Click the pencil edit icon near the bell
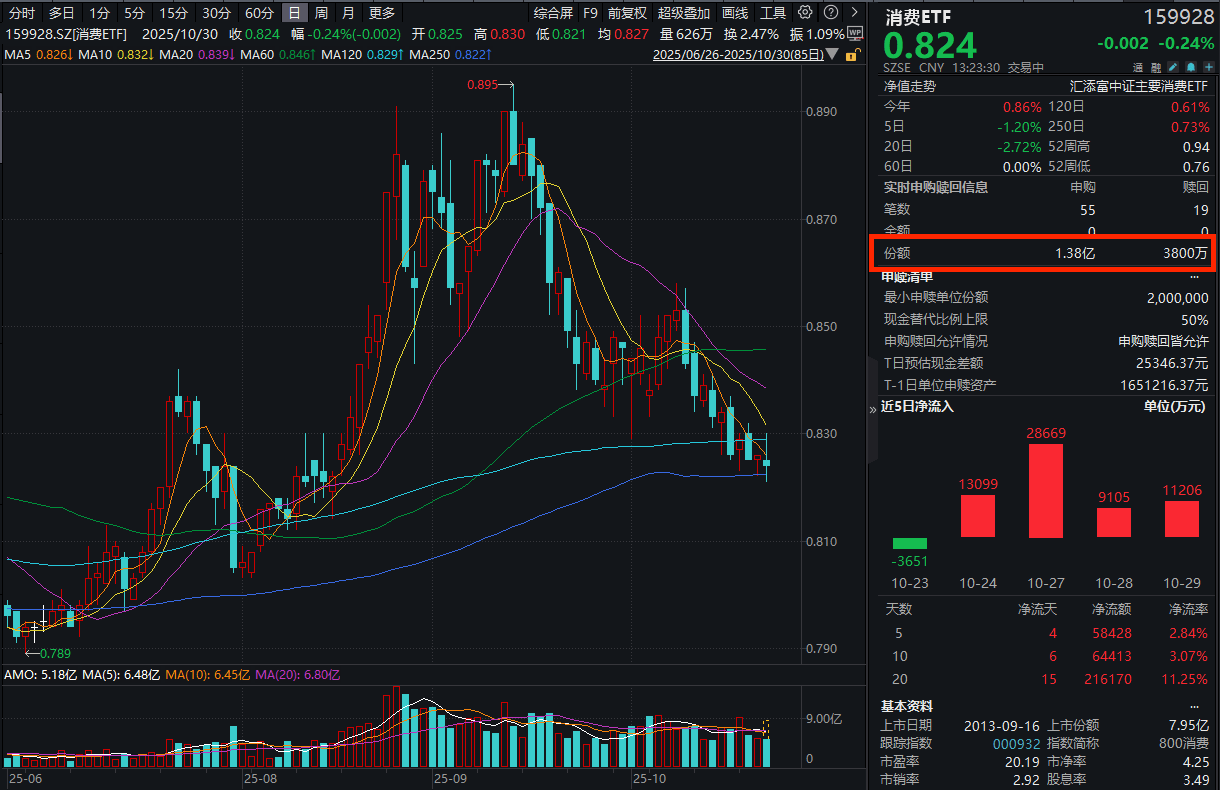1220x790 pixels. click(x=1173, y=67)
